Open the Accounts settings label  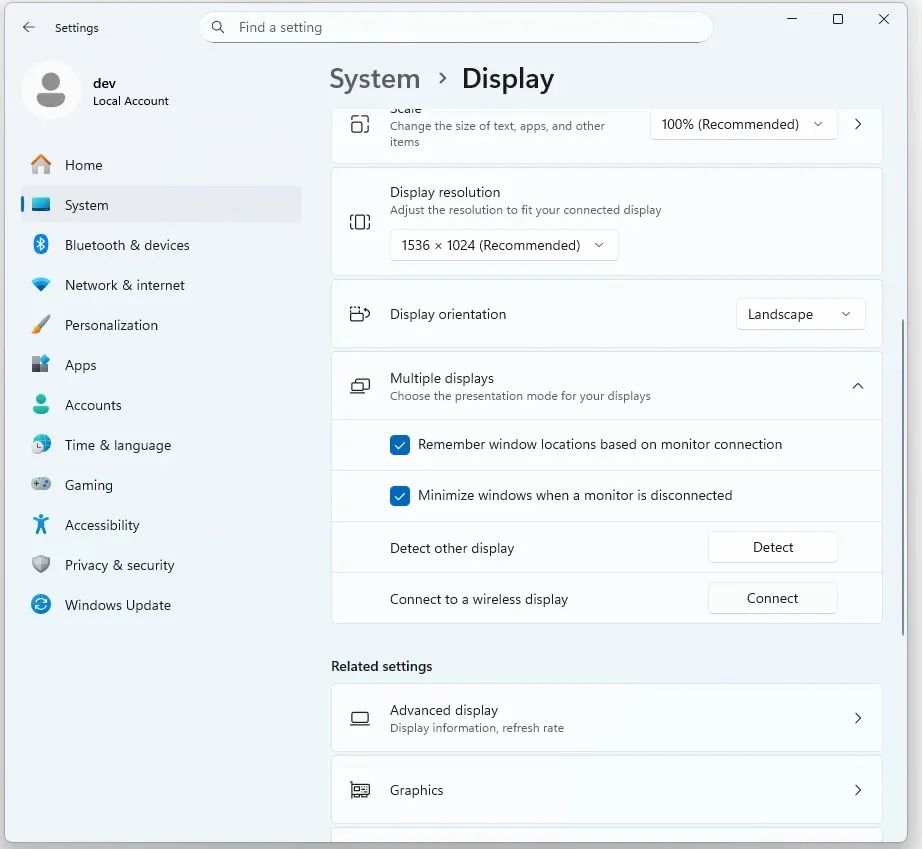93,405
